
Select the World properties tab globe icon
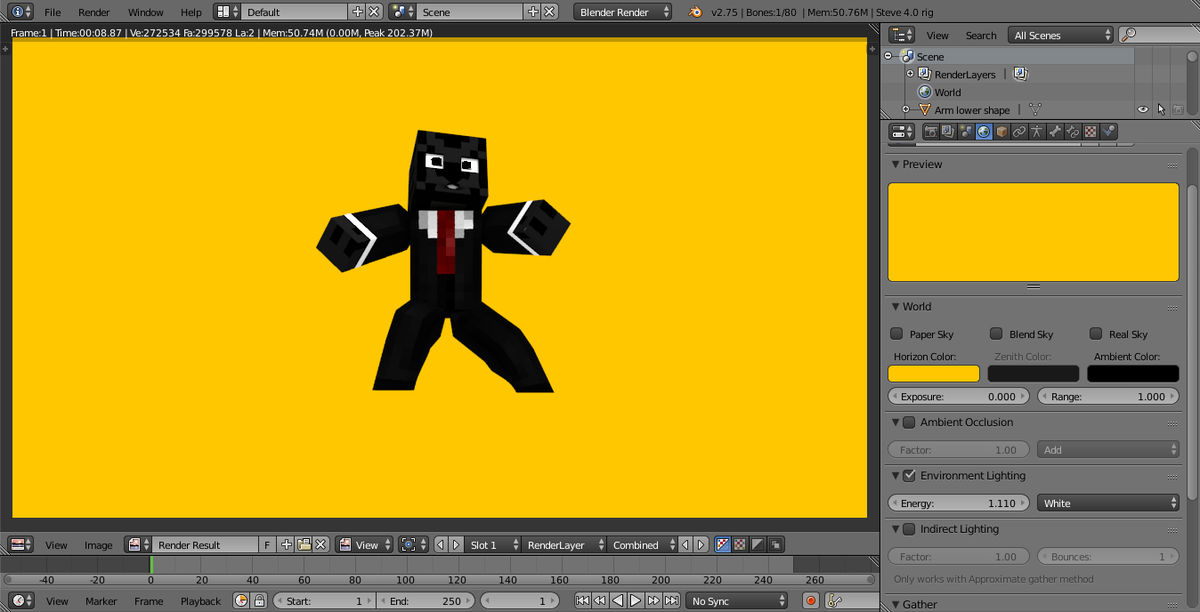pos(984,131)
